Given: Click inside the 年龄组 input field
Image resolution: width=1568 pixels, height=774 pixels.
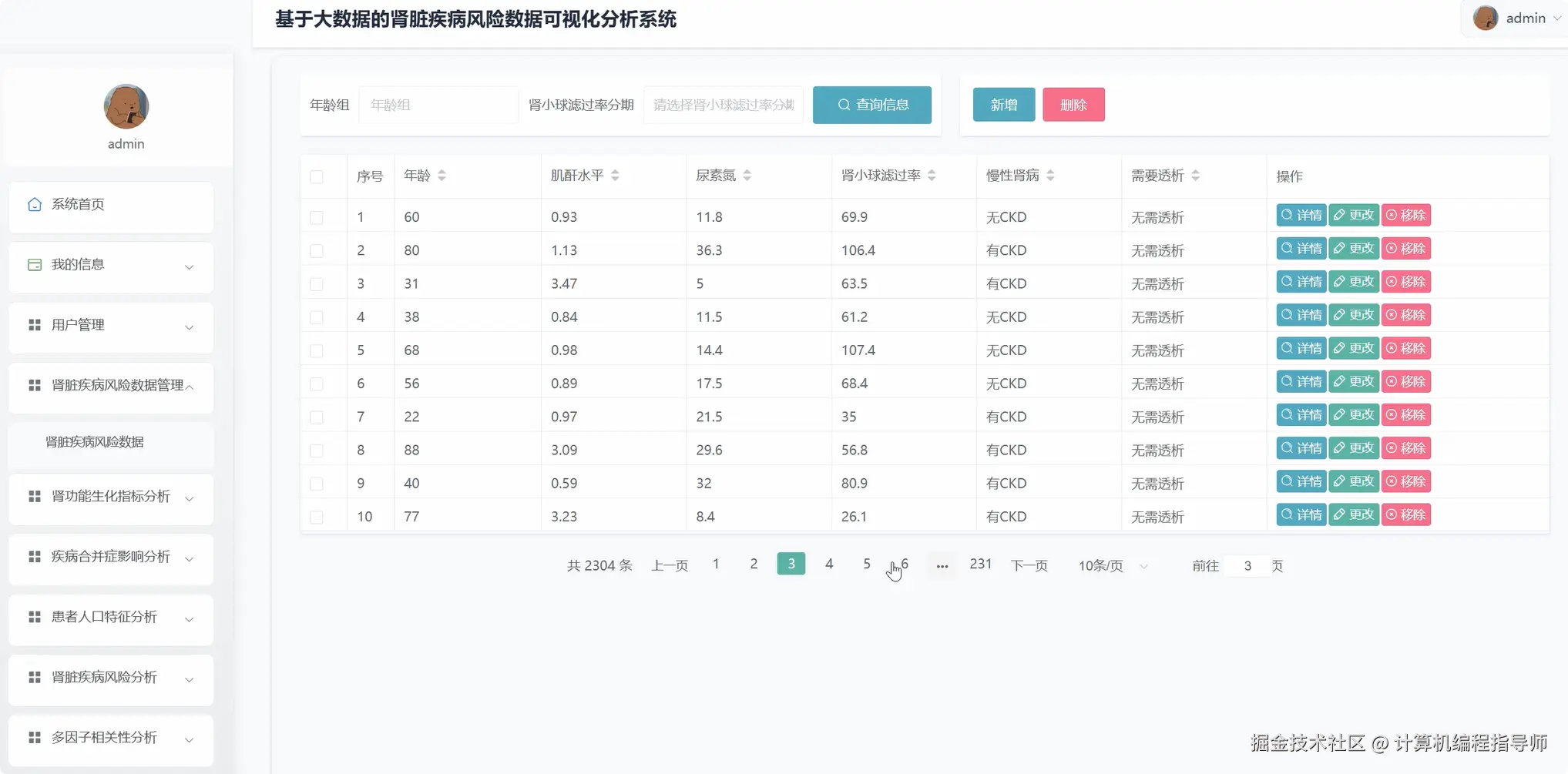Looking at the screenshot, I should click(x=438, y=105).
